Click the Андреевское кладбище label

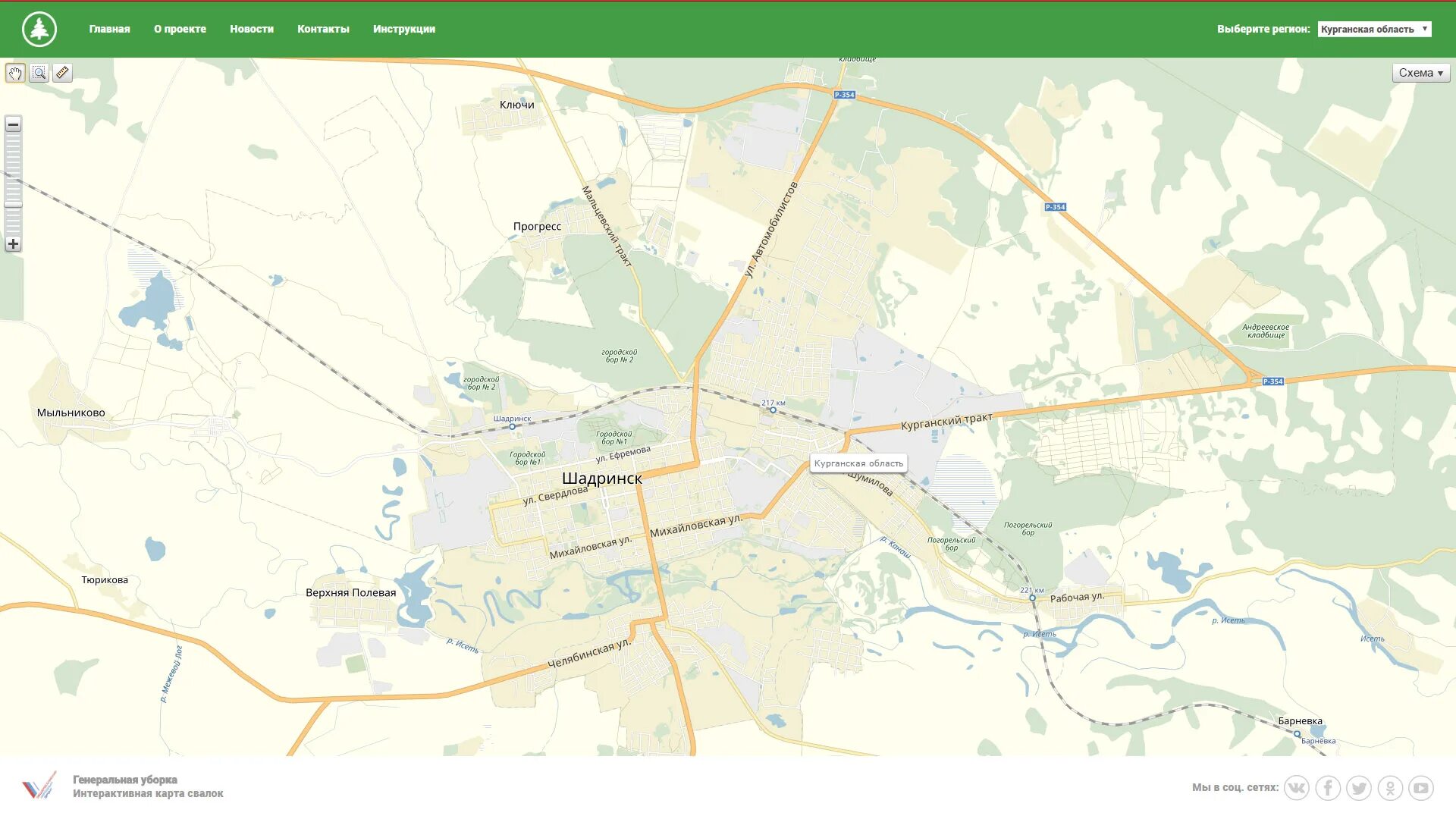click(1266, 331)
